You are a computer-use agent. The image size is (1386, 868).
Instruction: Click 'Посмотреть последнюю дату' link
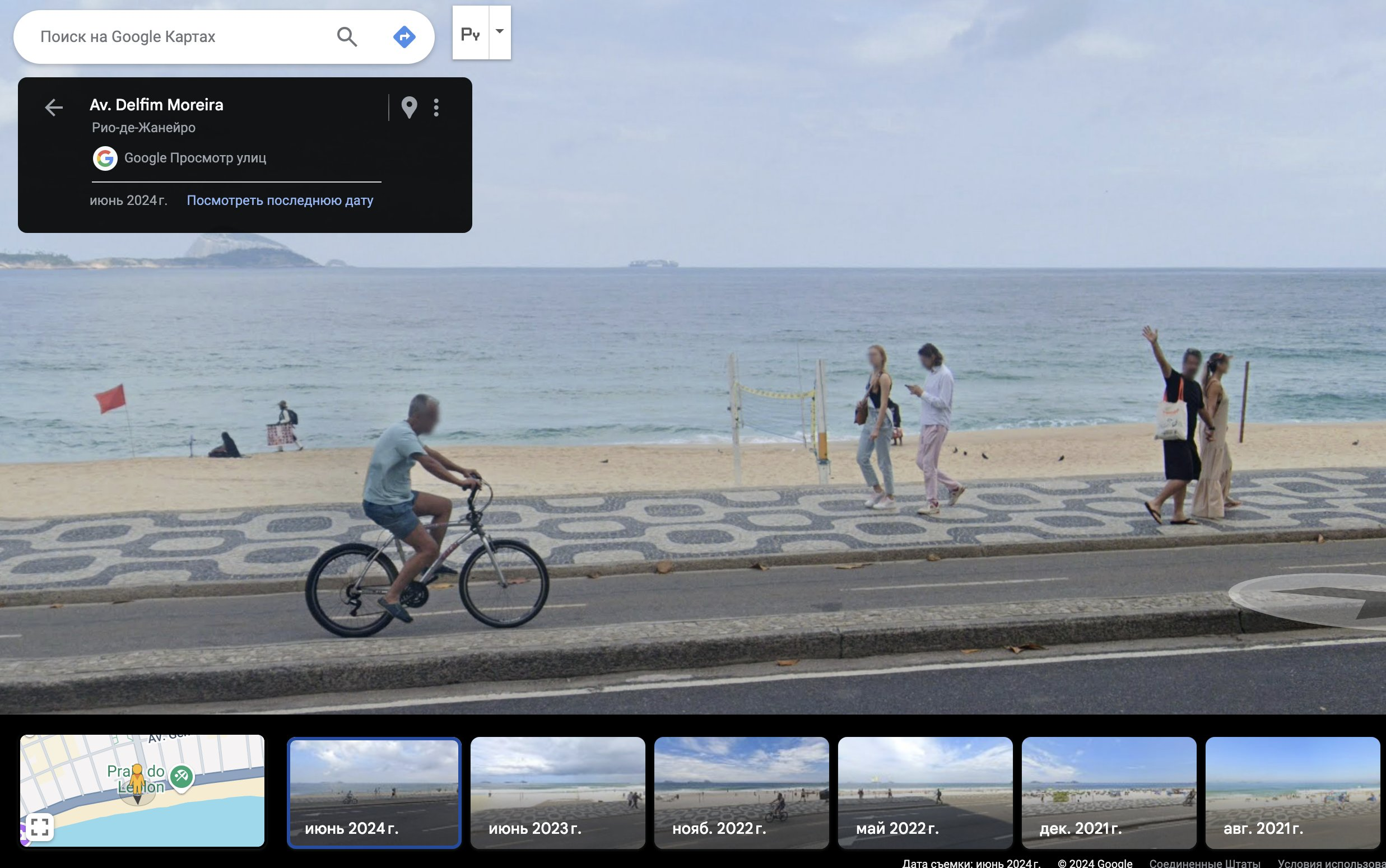[280, 200]
